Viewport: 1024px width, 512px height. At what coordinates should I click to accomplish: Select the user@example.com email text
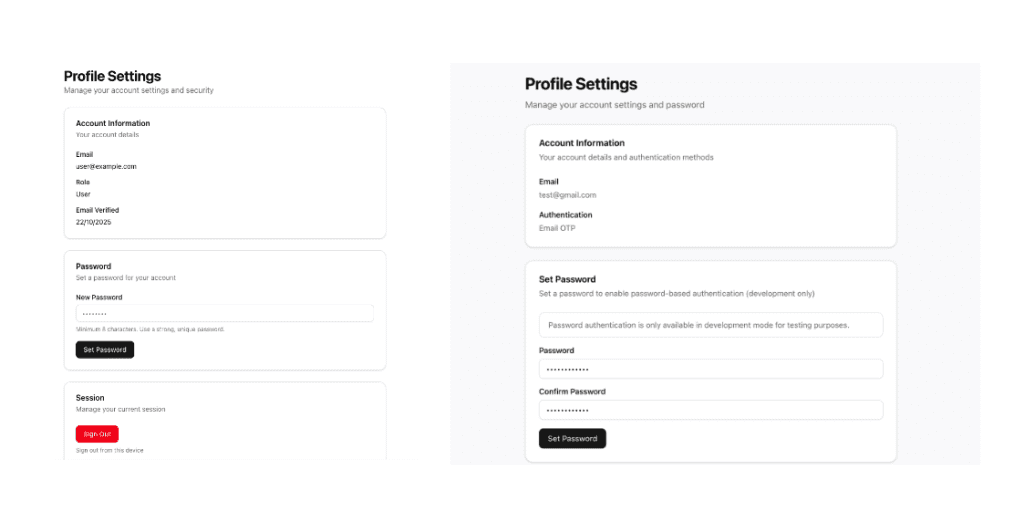point(106,166)
